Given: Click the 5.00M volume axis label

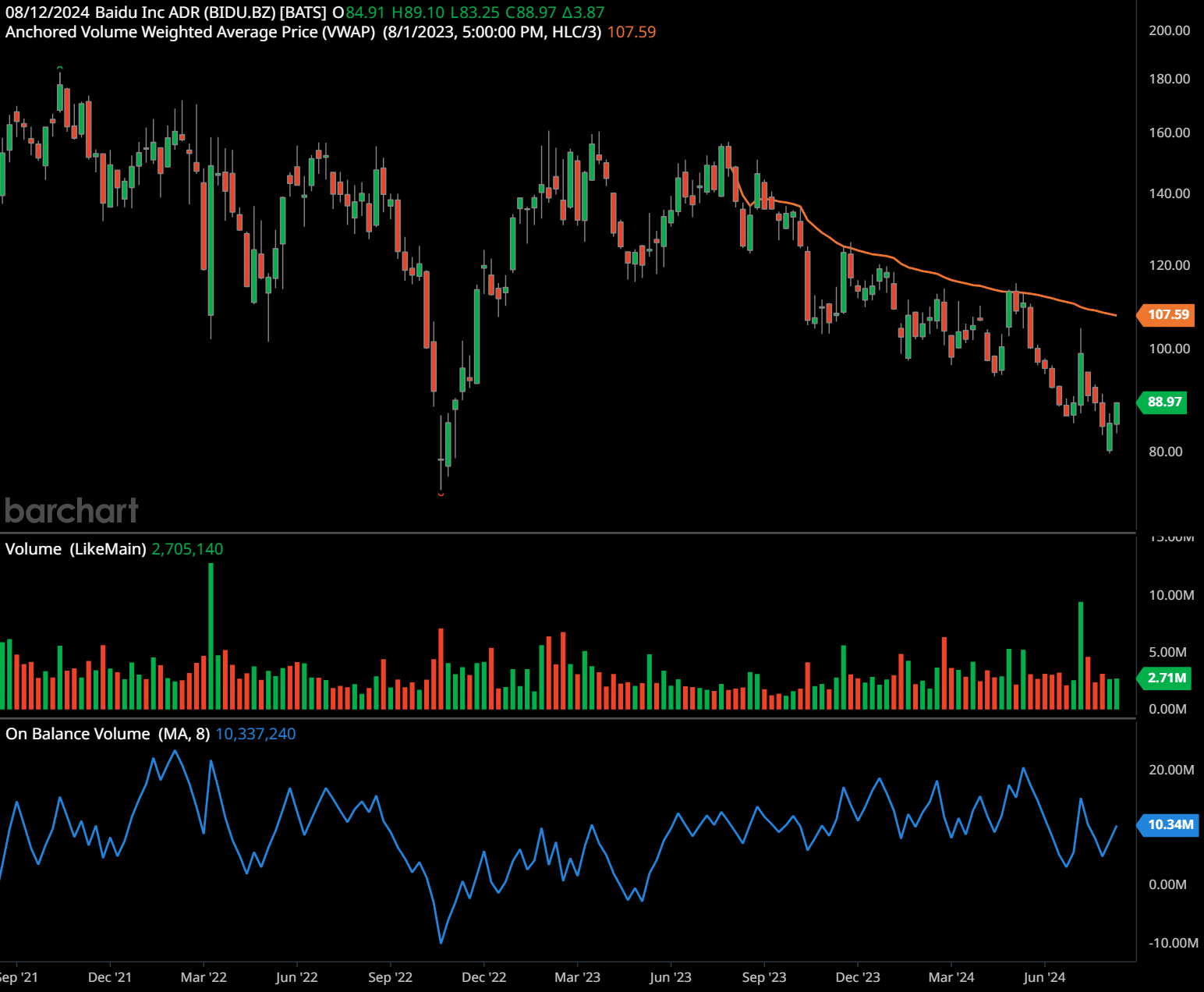Looking at the screenshot, I should click(x=1167, y=652).
